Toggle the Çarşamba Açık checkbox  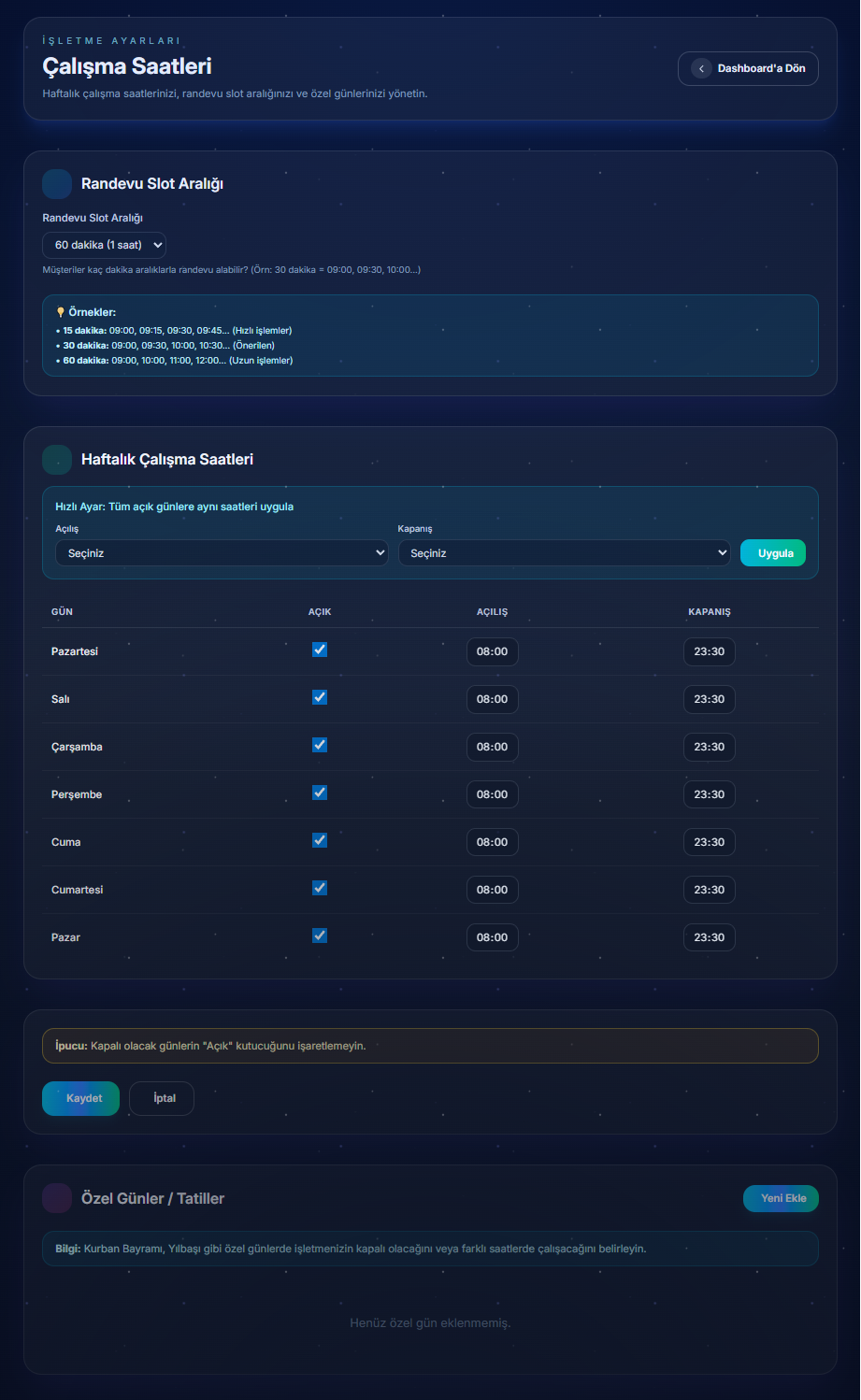pos(320,745)
